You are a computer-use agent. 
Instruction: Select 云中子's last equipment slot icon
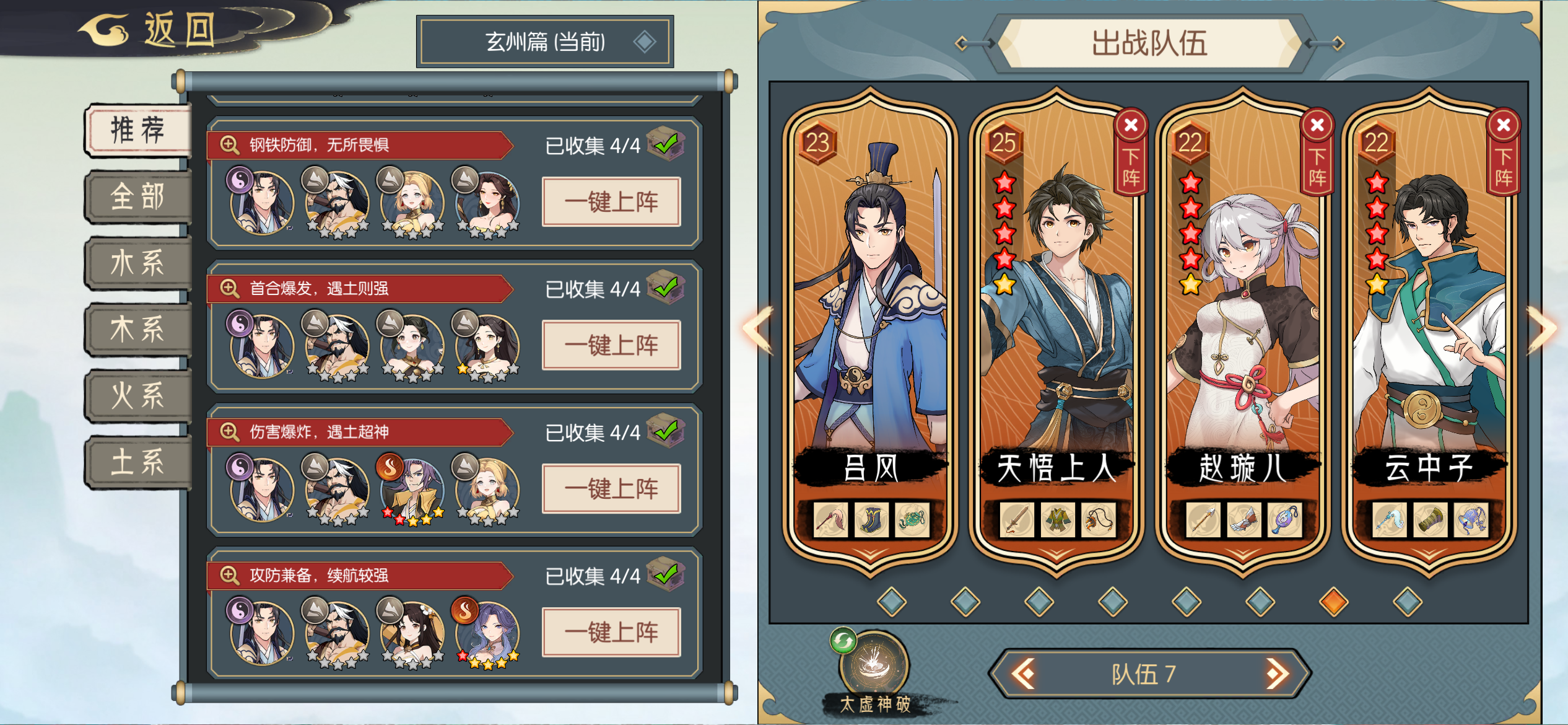pyautogui.click(x=1471, y=519)
